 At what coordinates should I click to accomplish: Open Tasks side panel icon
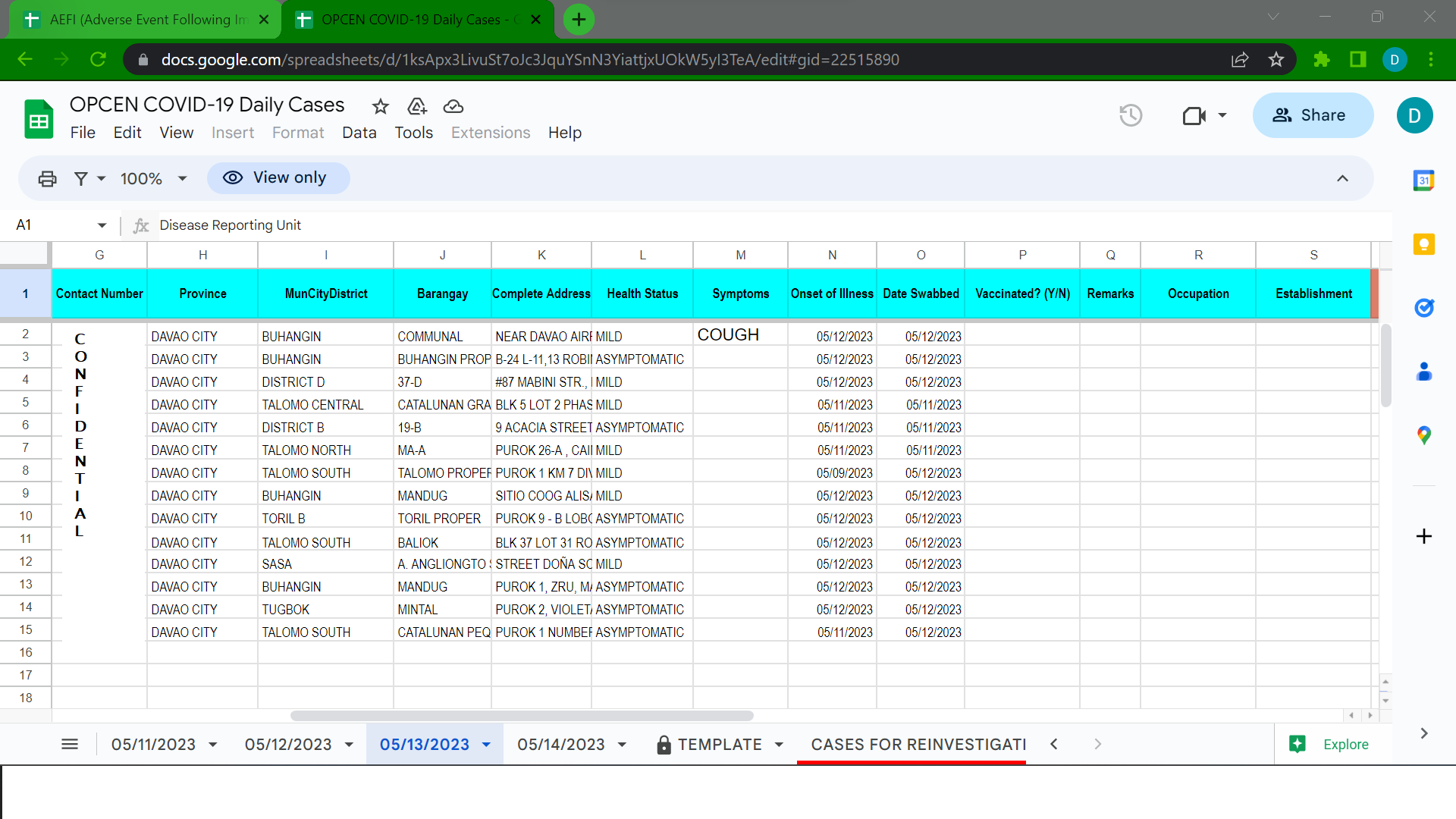[1423, 308]
